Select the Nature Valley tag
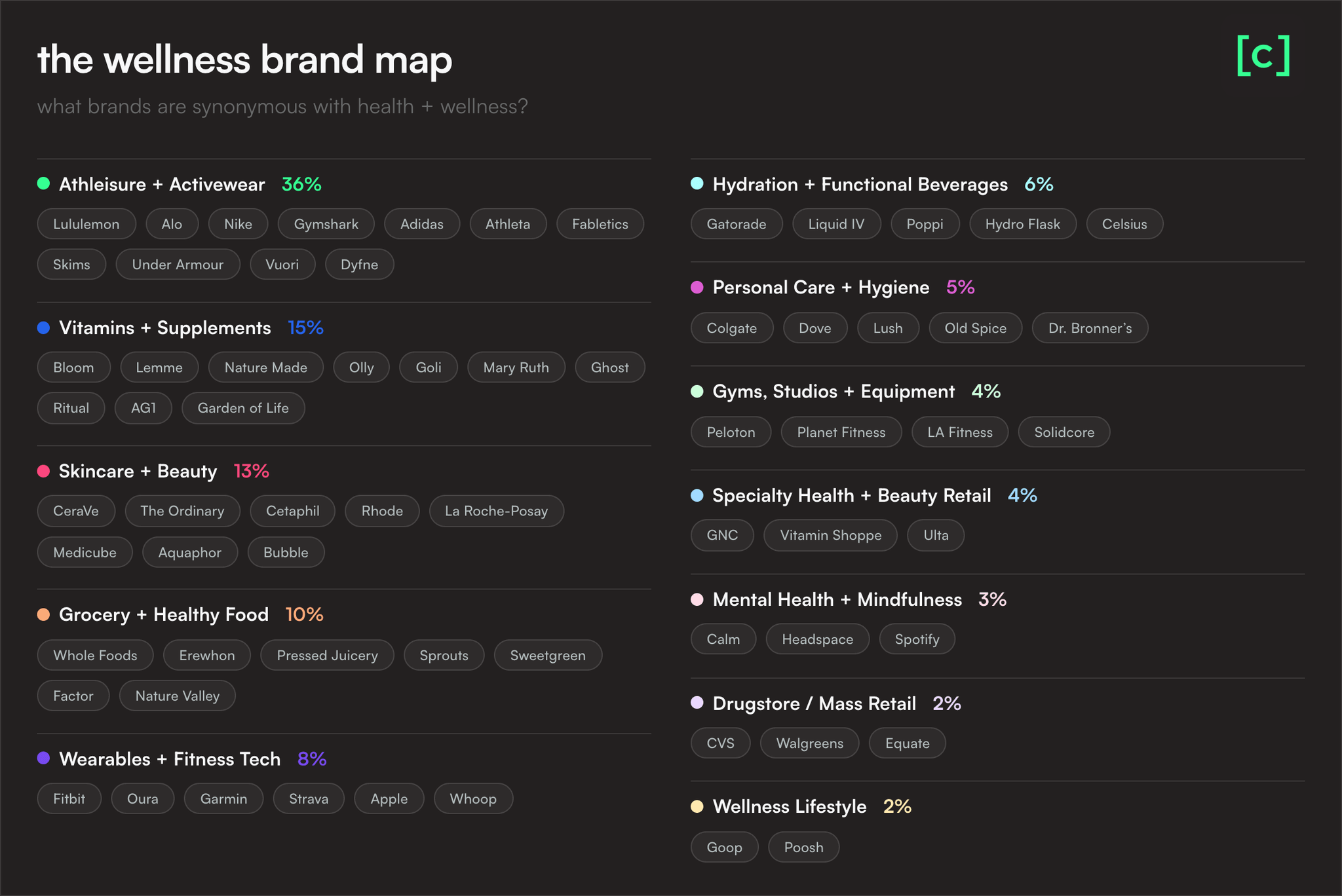Screen dimensions: 1342x896 click(x=178, y=696)
